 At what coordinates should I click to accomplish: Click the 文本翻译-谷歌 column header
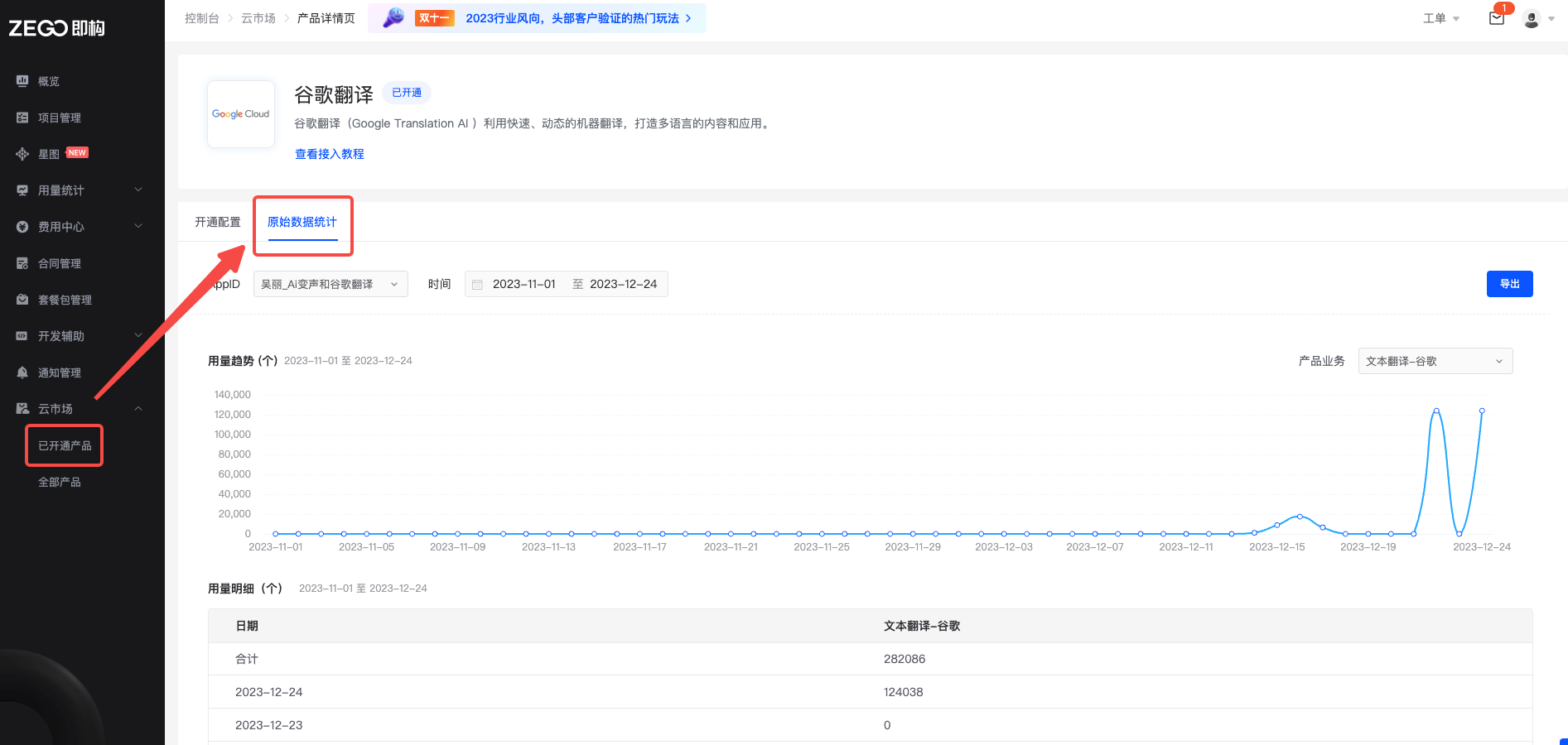(x=922, y=626)
